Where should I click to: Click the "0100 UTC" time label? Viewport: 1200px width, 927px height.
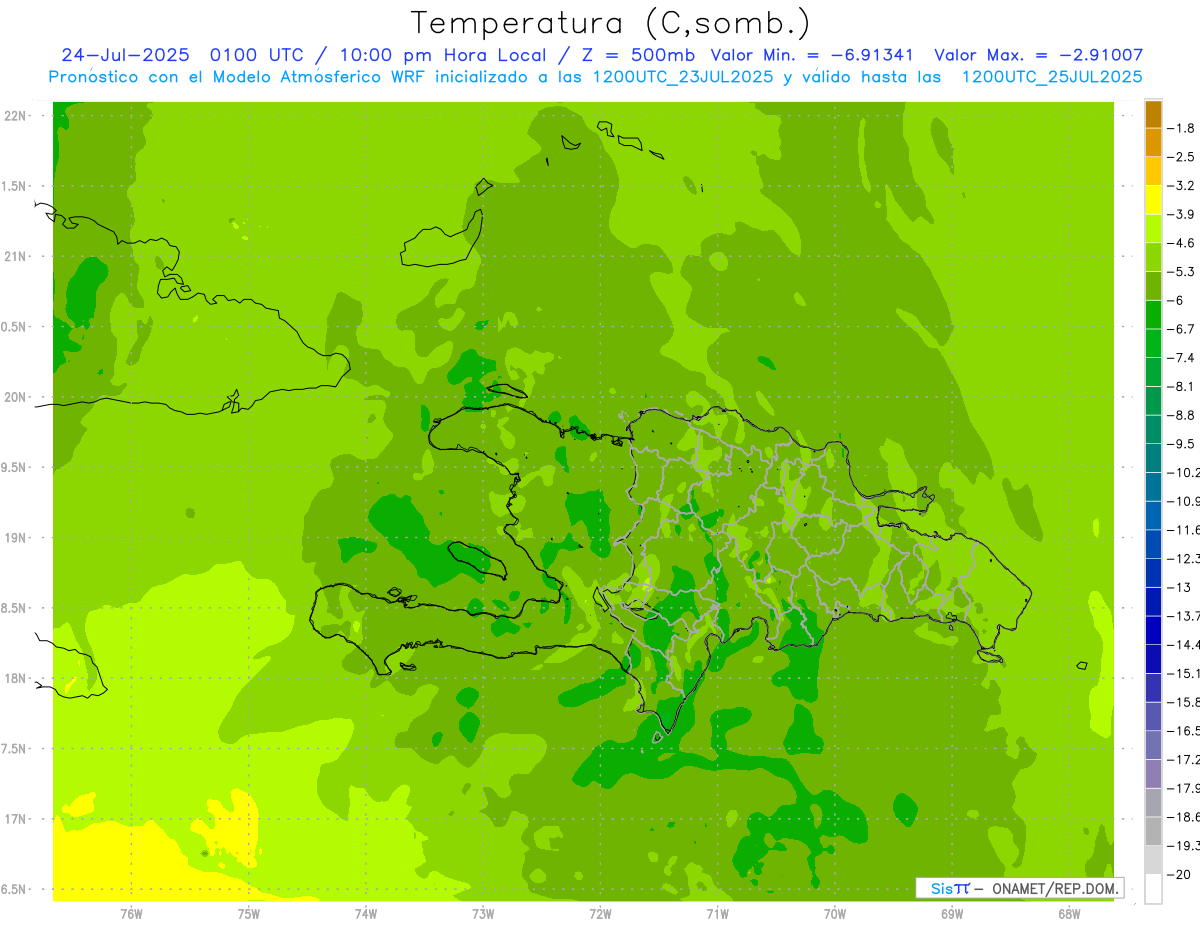click(257, 55)
